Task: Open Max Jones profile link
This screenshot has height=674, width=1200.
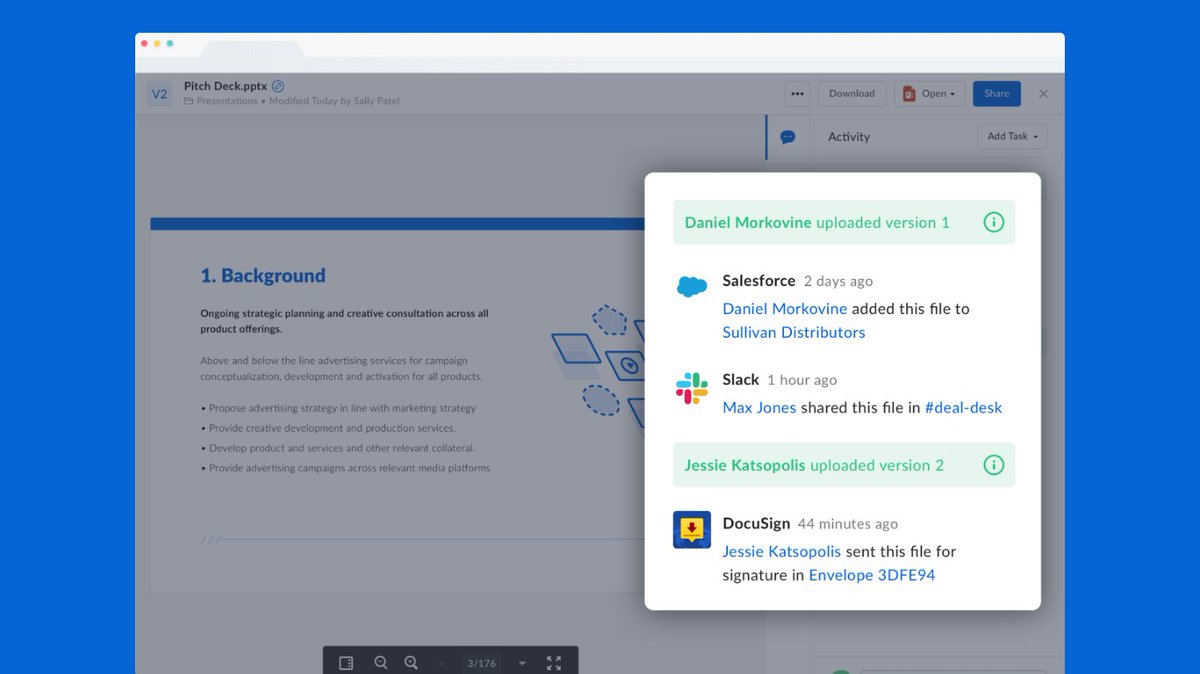Action: [x=759, y=408]
